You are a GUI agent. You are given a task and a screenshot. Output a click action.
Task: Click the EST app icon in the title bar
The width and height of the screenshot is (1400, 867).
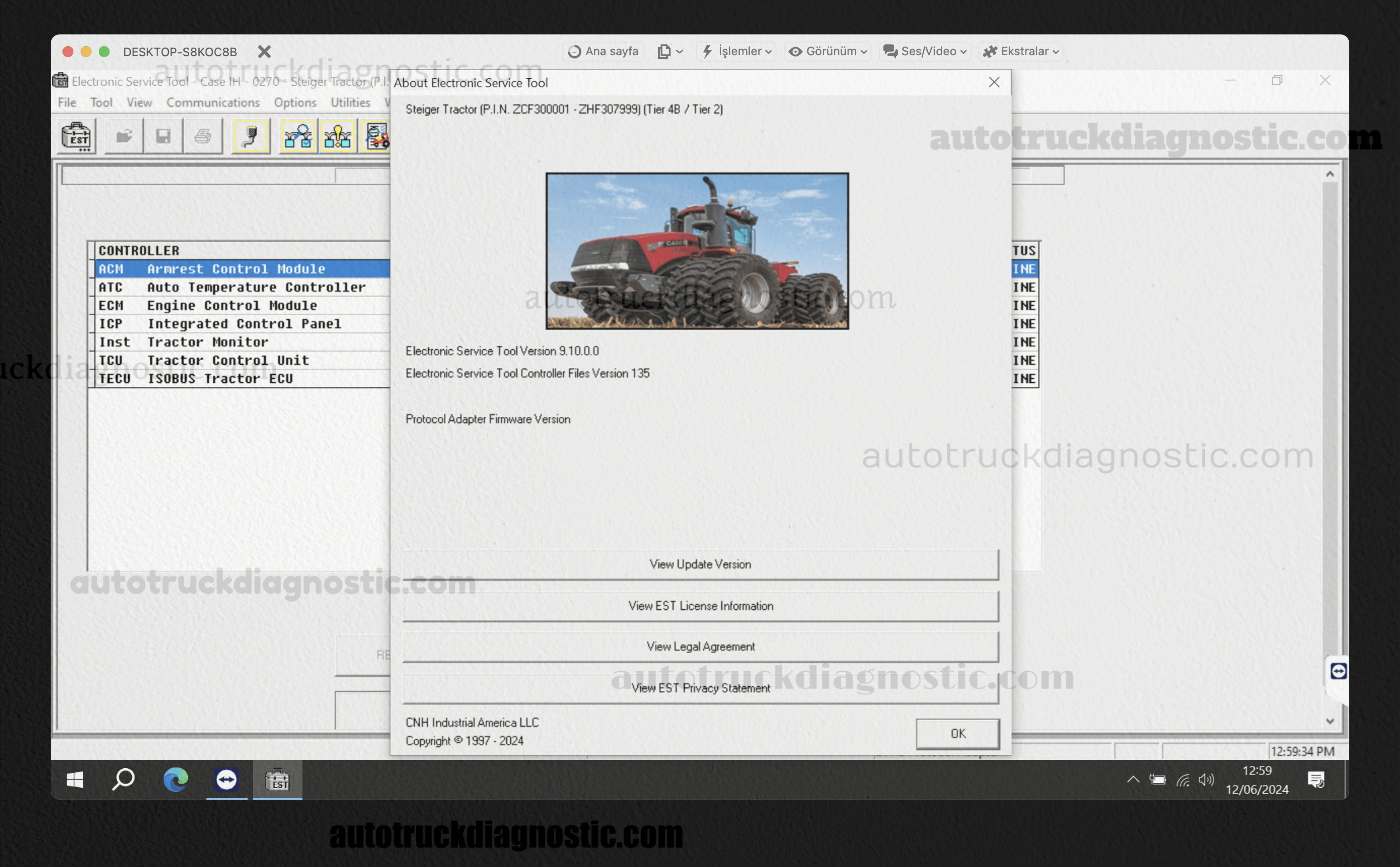[60, 80]
